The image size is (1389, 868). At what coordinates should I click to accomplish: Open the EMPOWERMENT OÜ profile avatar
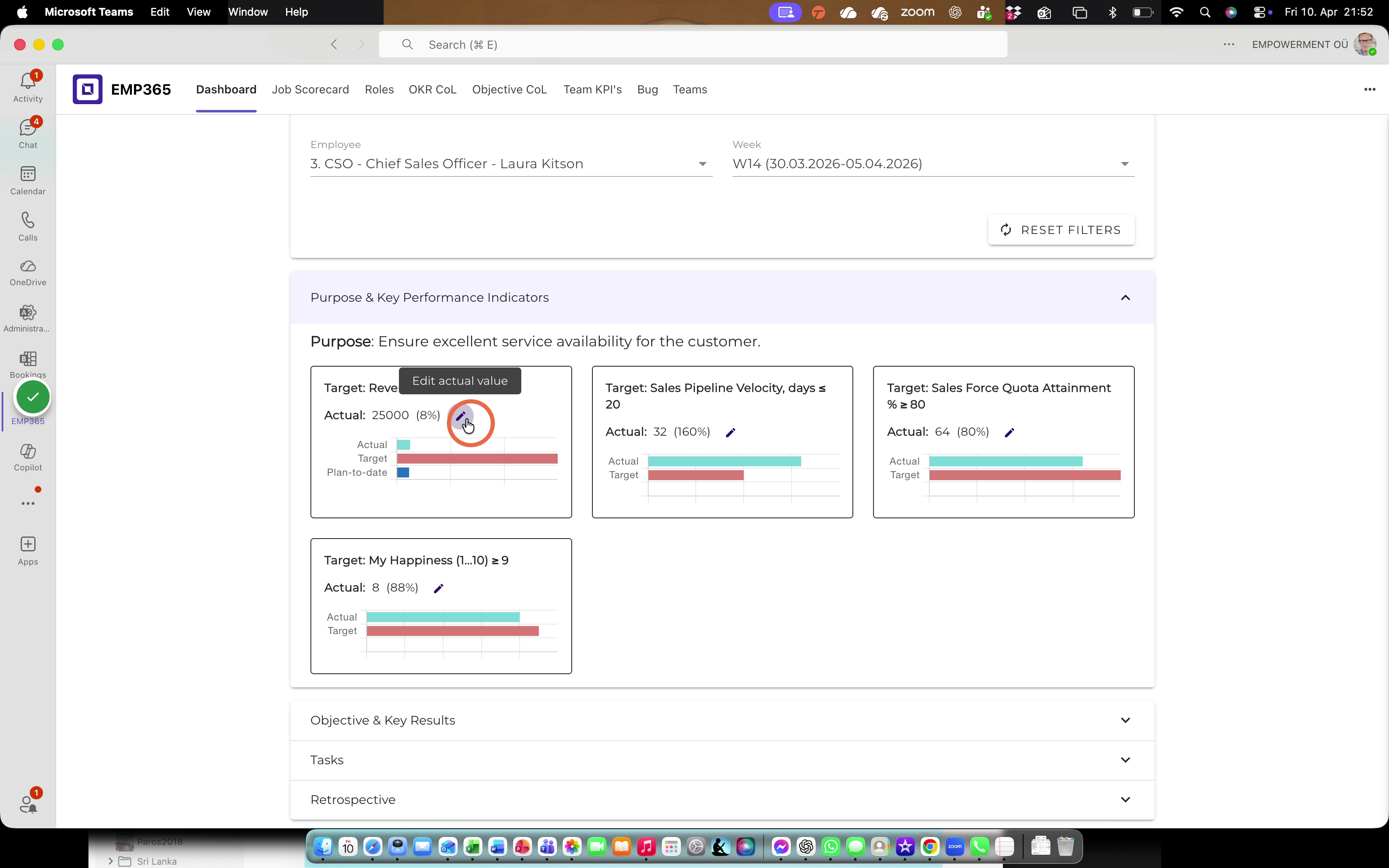tap(1364, 44)
